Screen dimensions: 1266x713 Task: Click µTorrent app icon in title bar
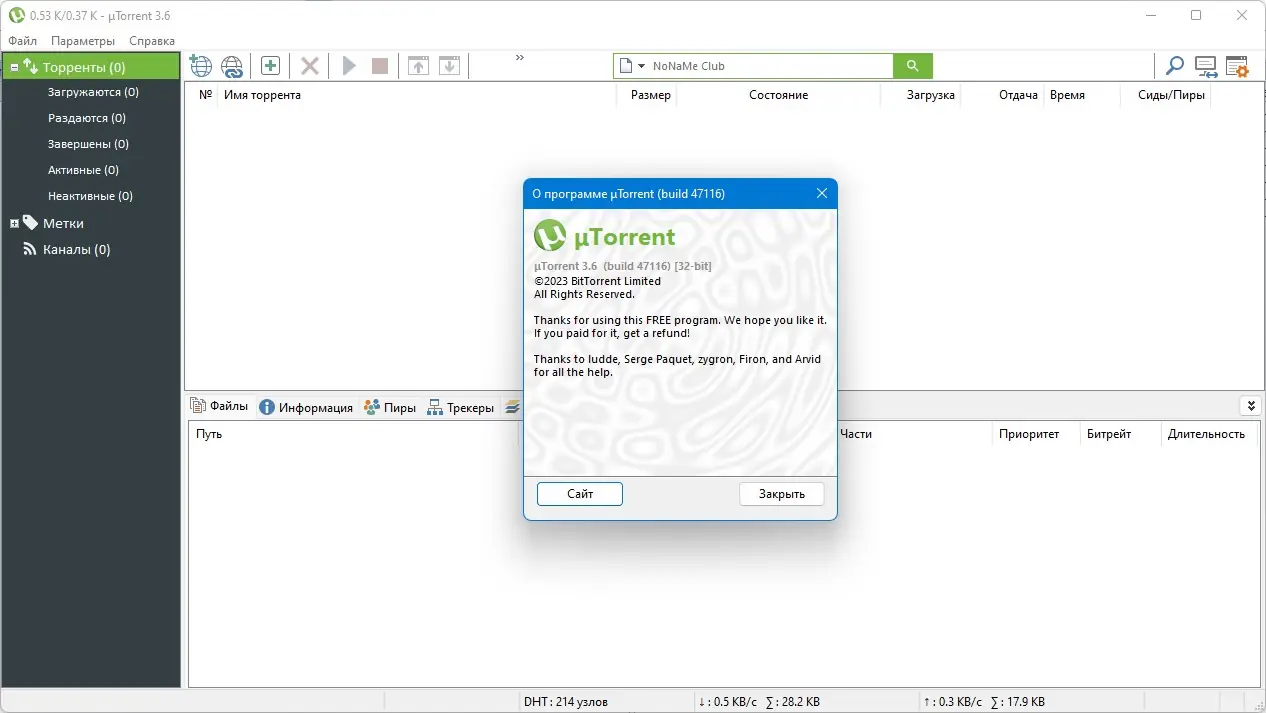tap(16, 15)
